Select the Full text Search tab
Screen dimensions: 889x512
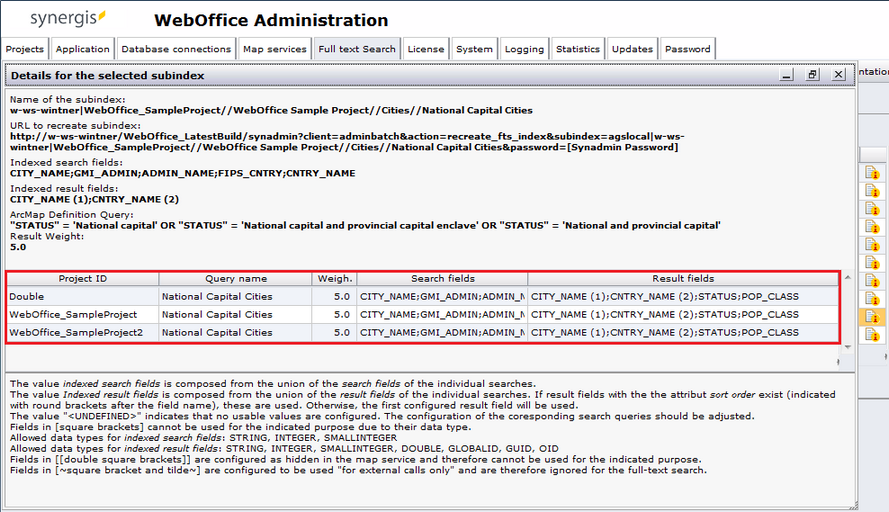pos(357,49)
